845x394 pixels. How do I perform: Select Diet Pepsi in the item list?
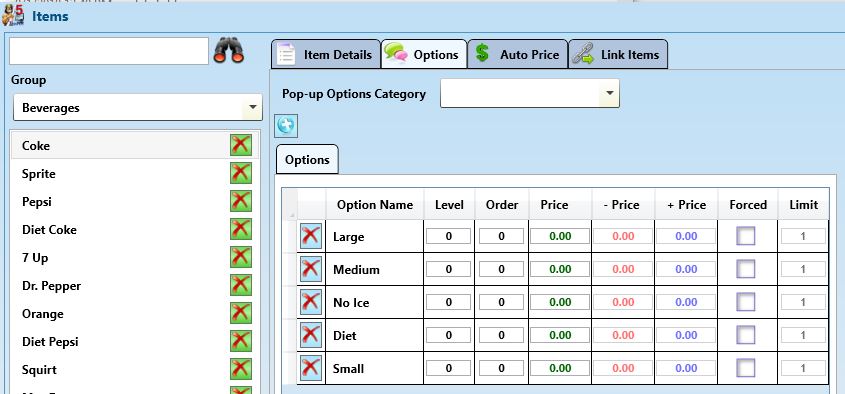[135, 342]
